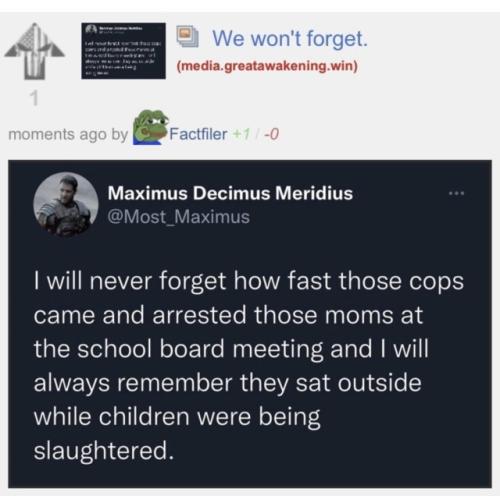Open the Factfiler user profile
This screenshot has height=496, width=500.
198,134
